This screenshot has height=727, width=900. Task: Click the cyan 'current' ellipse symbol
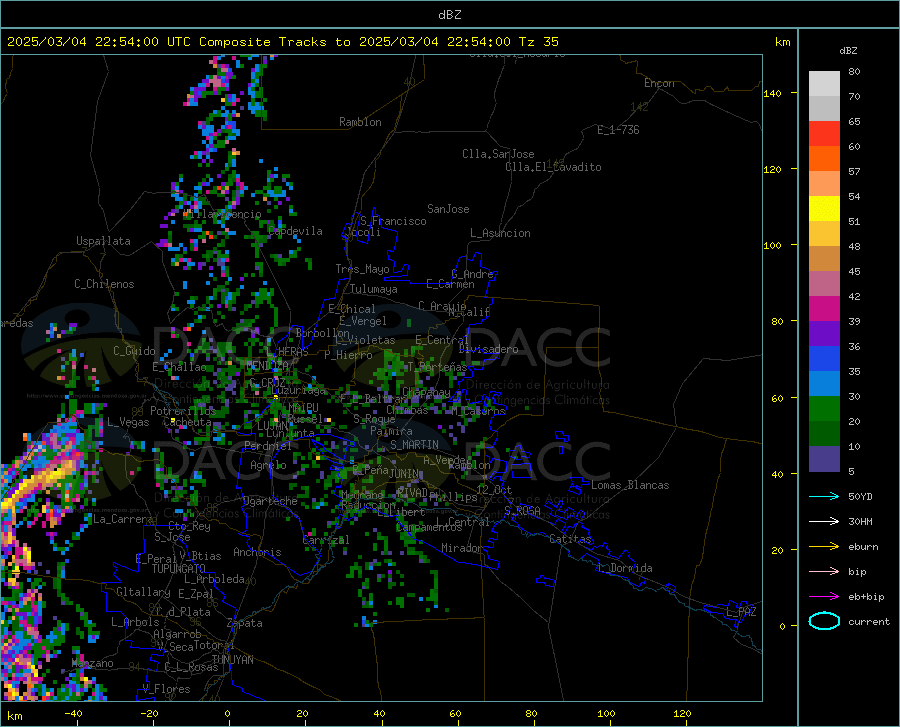(824, 621)
